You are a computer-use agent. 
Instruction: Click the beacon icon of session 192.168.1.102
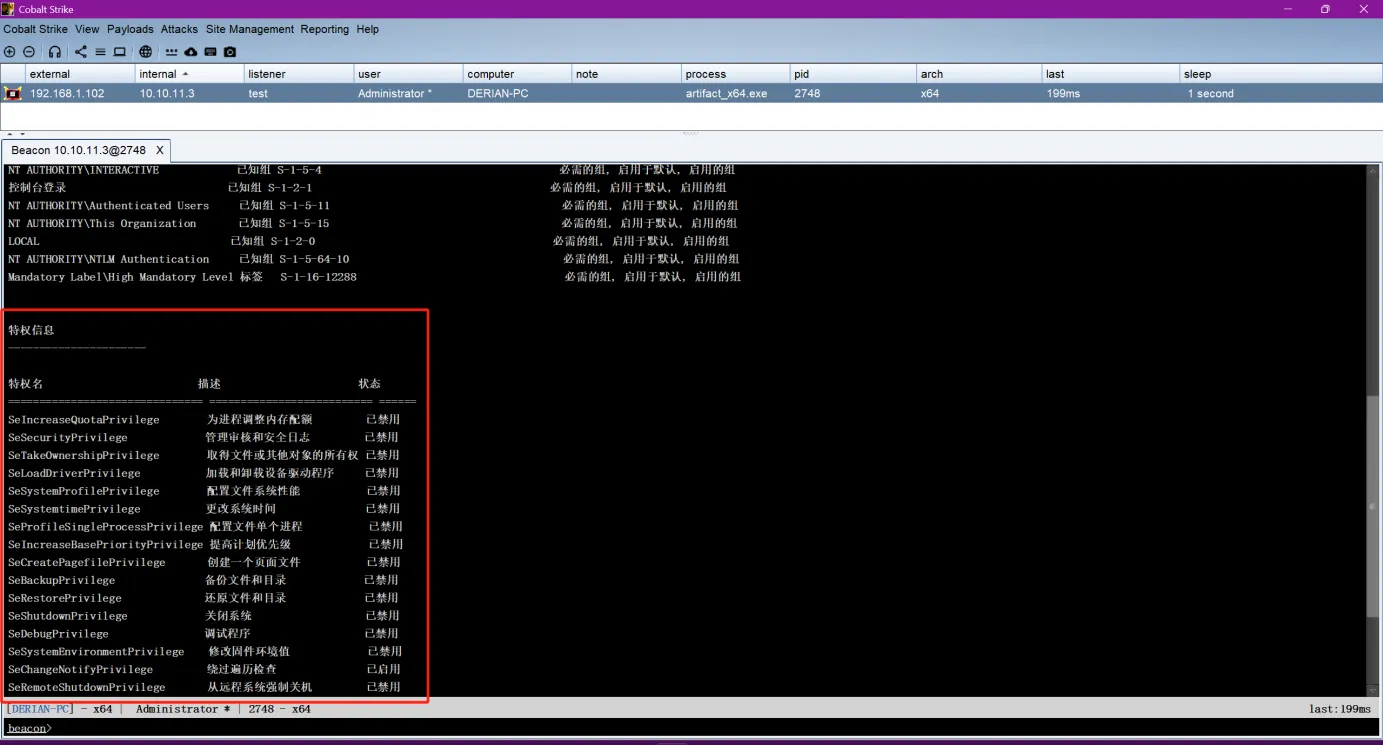(13, 93)
